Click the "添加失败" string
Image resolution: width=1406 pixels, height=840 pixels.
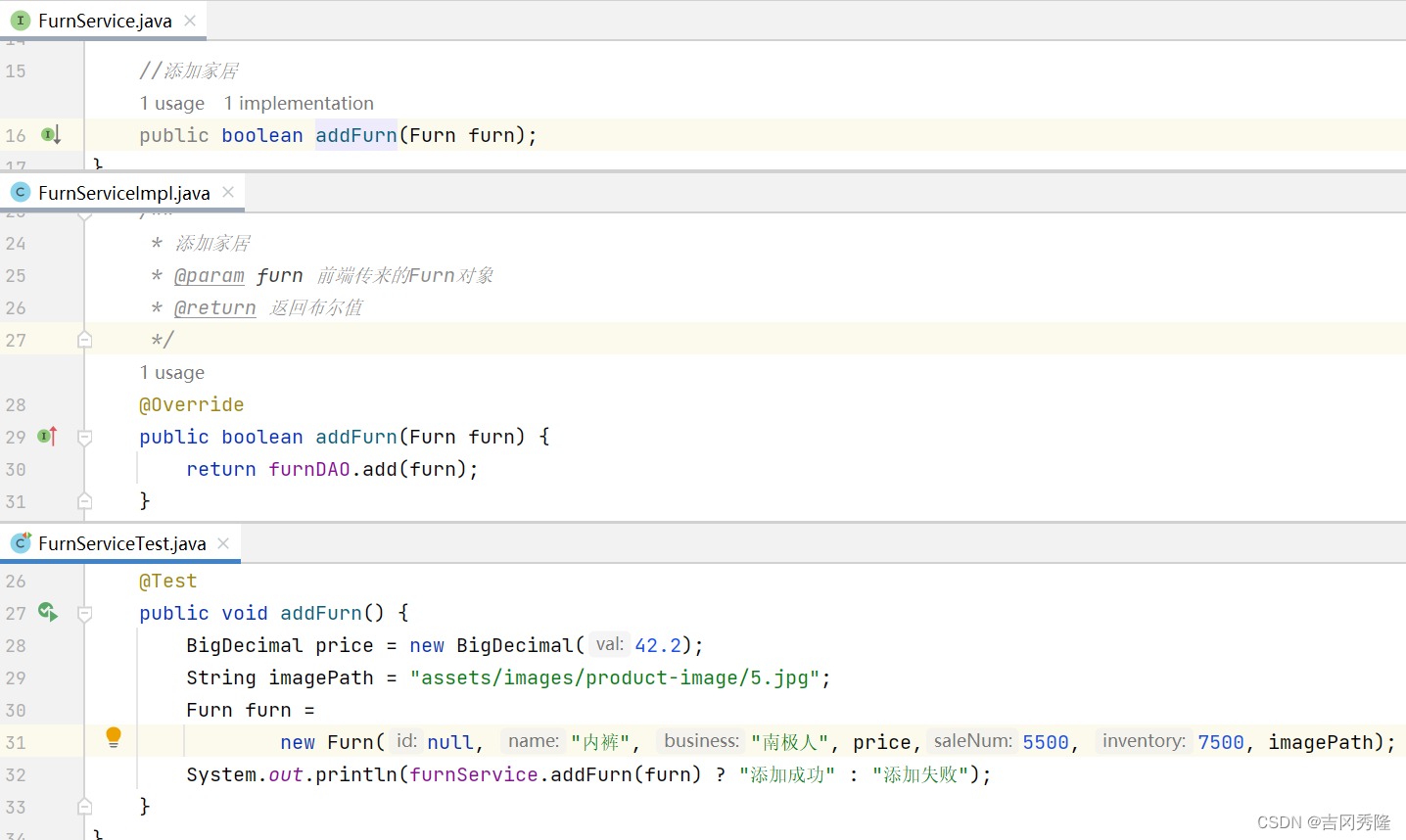point(920,774)
